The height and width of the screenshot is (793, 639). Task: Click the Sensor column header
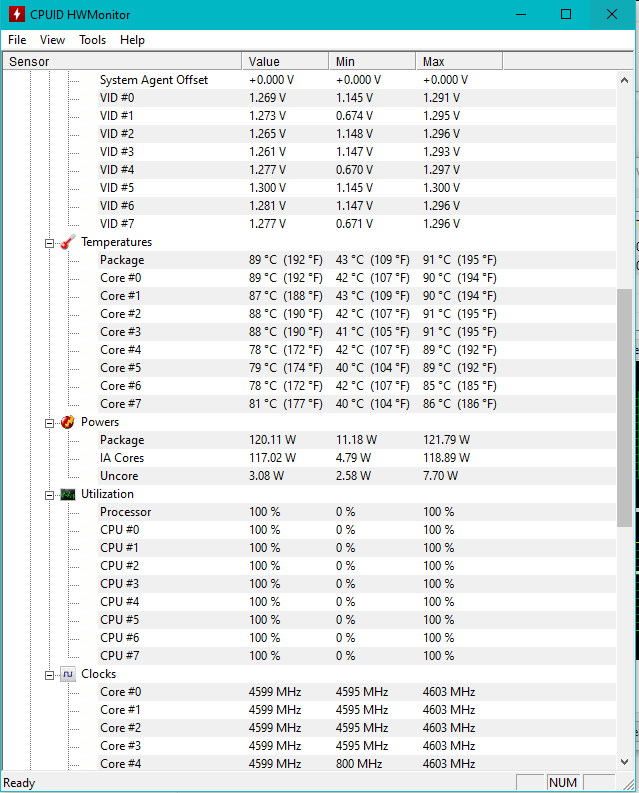pyautogui.click(x=122, y=61)
